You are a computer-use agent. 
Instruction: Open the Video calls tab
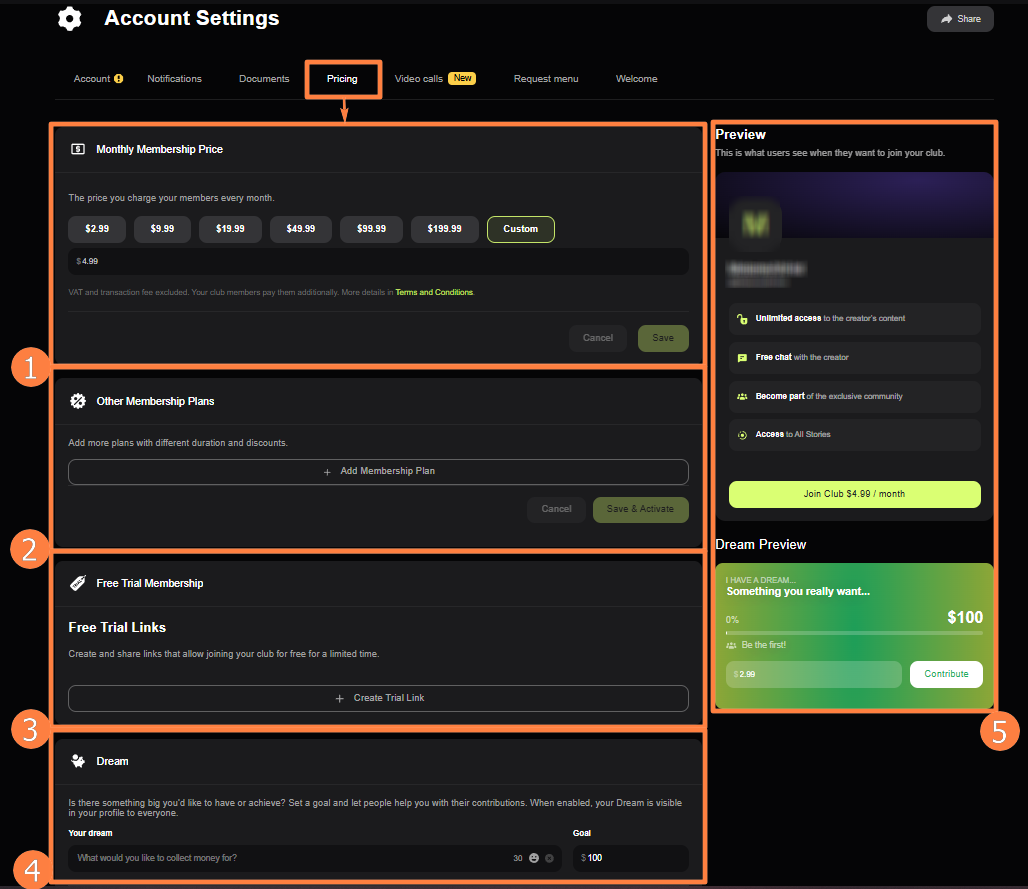point(419,79)
